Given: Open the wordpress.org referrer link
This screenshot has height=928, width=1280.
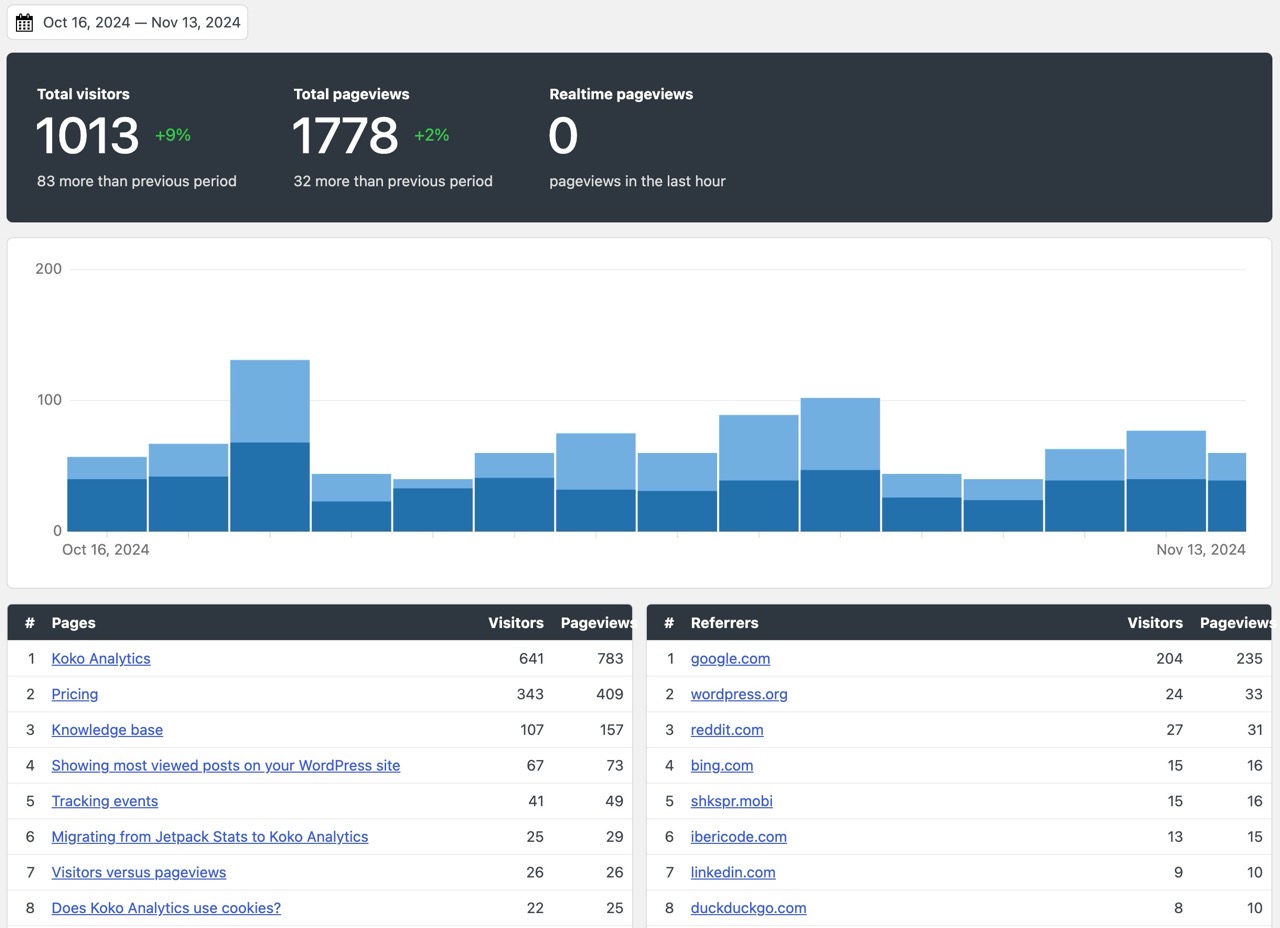Looking at the screenshot, I should (739, 694).
